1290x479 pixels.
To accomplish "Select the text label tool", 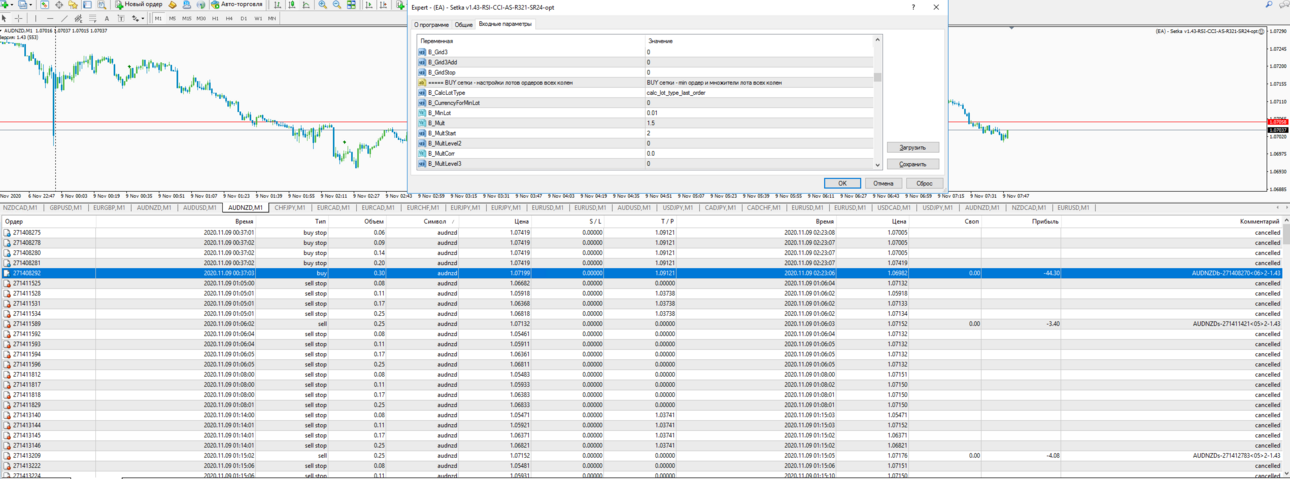I will [x=121, y=18].
